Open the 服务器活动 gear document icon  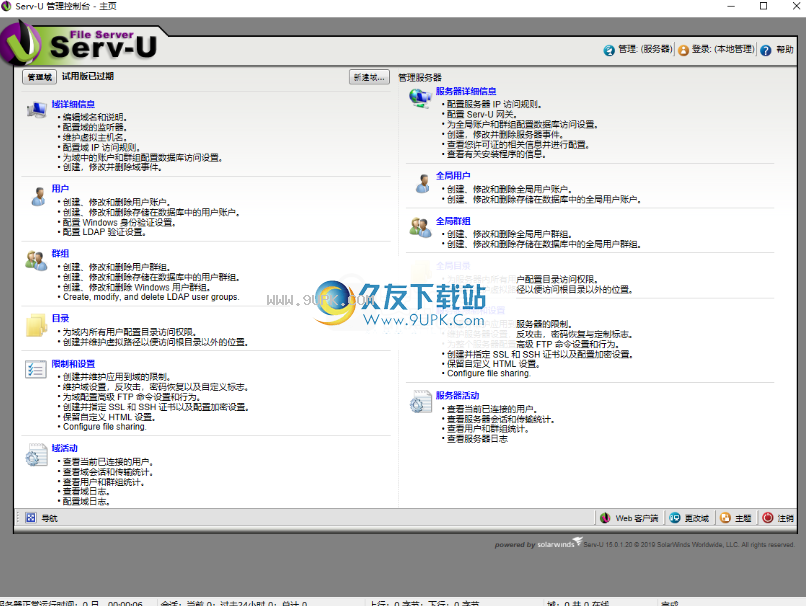click(x=420, y=401)
